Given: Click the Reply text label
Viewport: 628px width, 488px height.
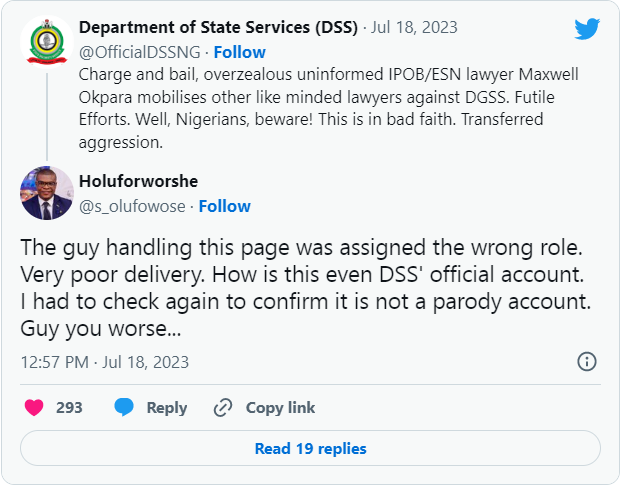Looking at the screenshot, I should click(x=167, y=408).
